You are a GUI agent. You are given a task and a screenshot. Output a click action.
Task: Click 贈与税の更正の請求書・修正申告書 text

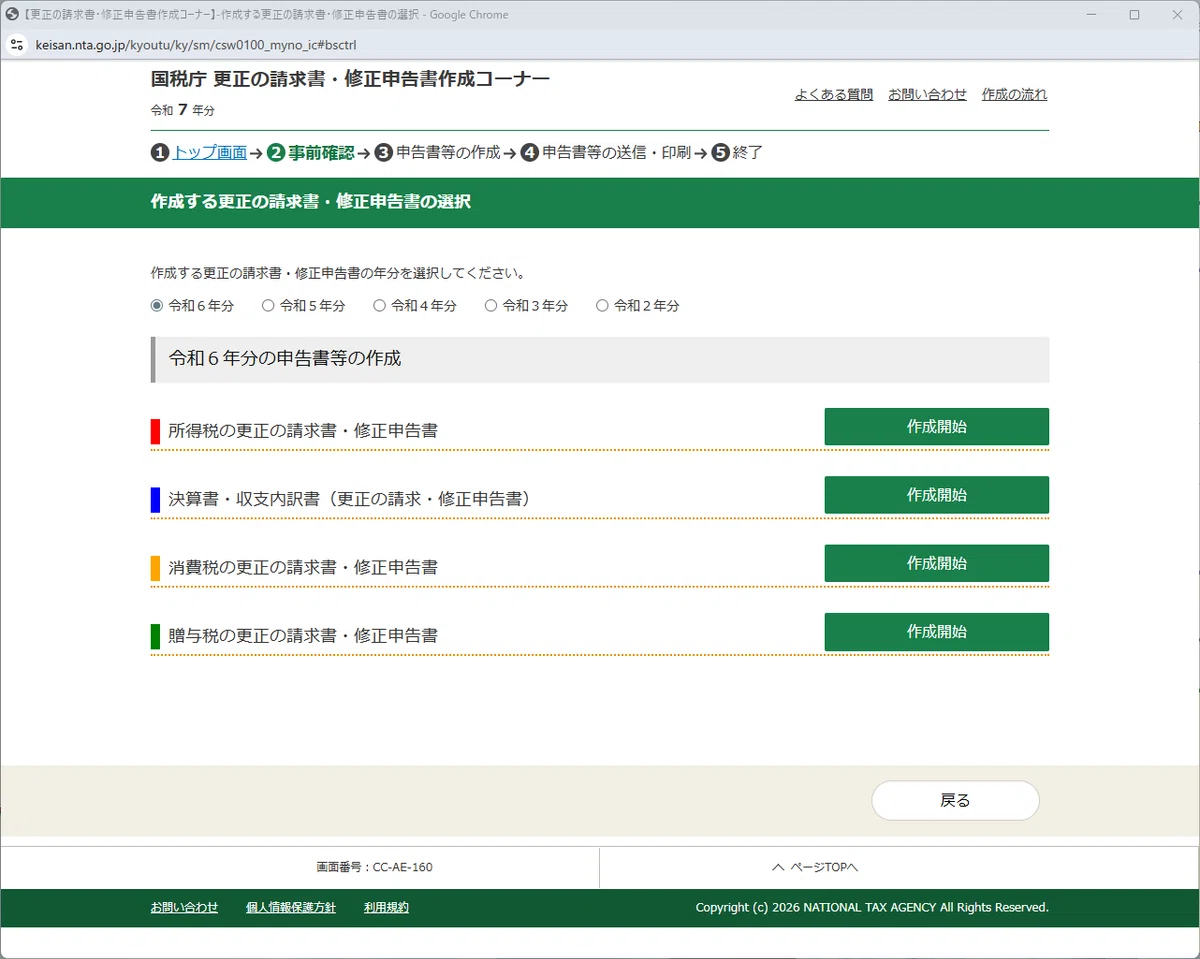pyautogui.click(x=303, y=635)
